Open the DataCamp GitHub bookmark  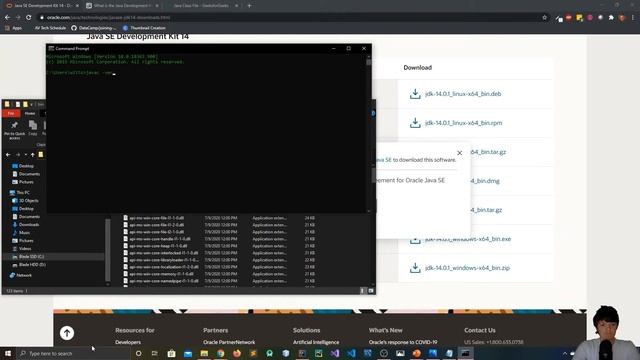tap(93, 28)
